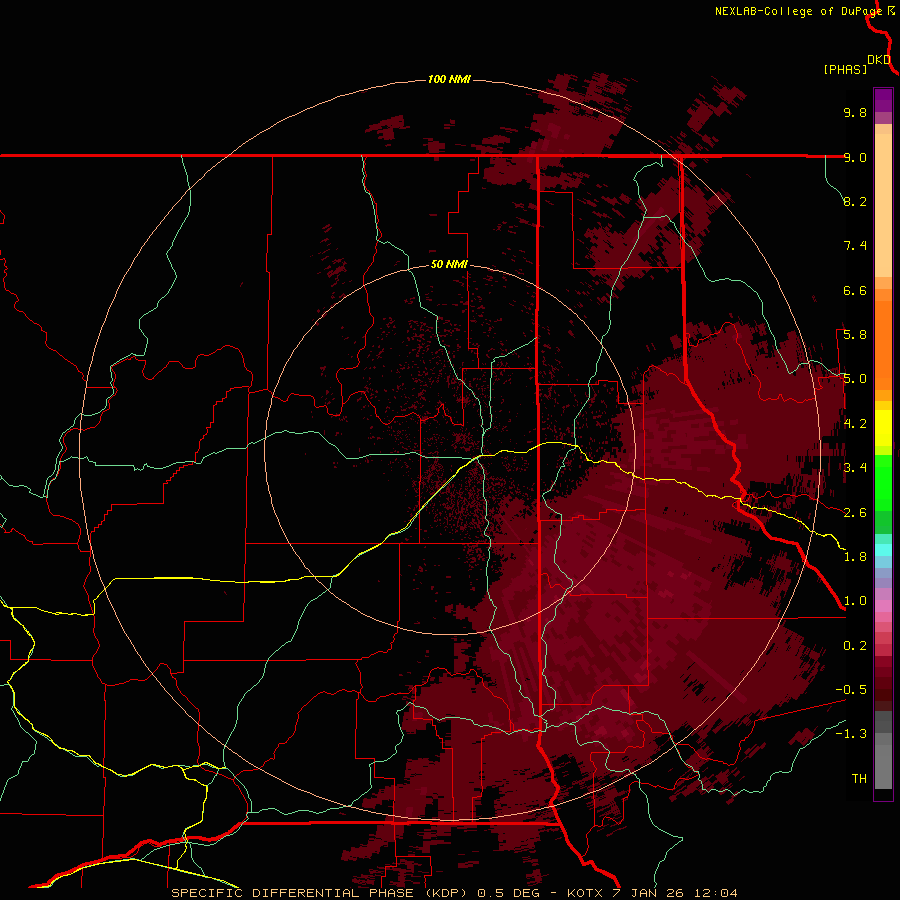The height and width of the screenshot is (900, 900).
Task: Click the 1.8 scale value label
Action: pyautogui.click(x=855, y=557)
